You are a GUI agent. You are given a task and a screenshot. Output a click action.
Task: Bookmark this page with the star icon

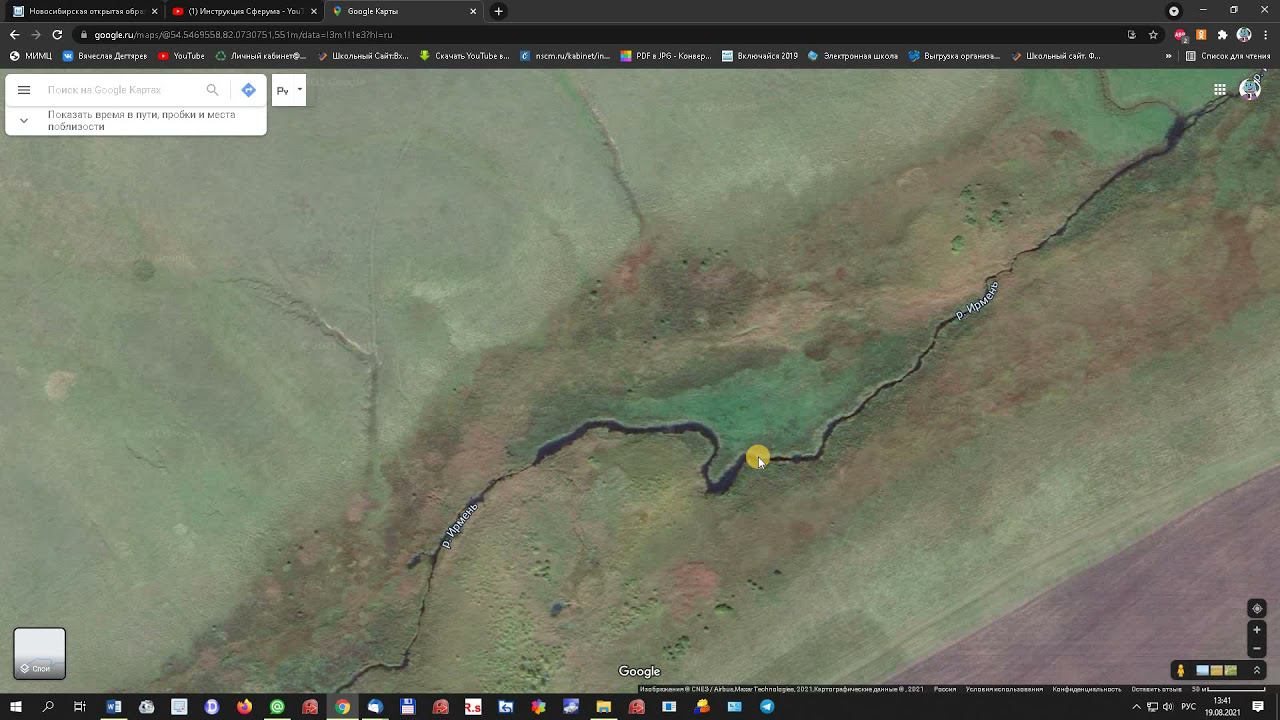click(x=1153, y=34)
